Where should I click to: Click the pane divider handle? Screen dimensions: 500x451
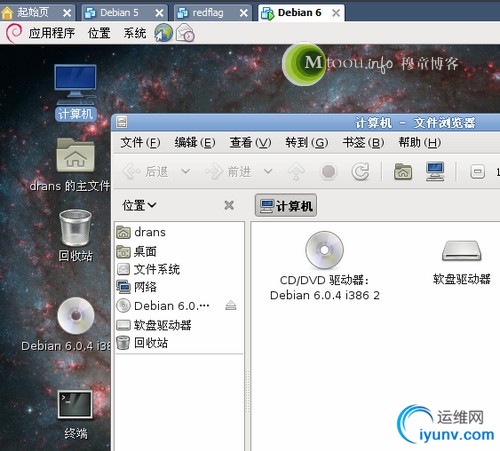point(248,392)
